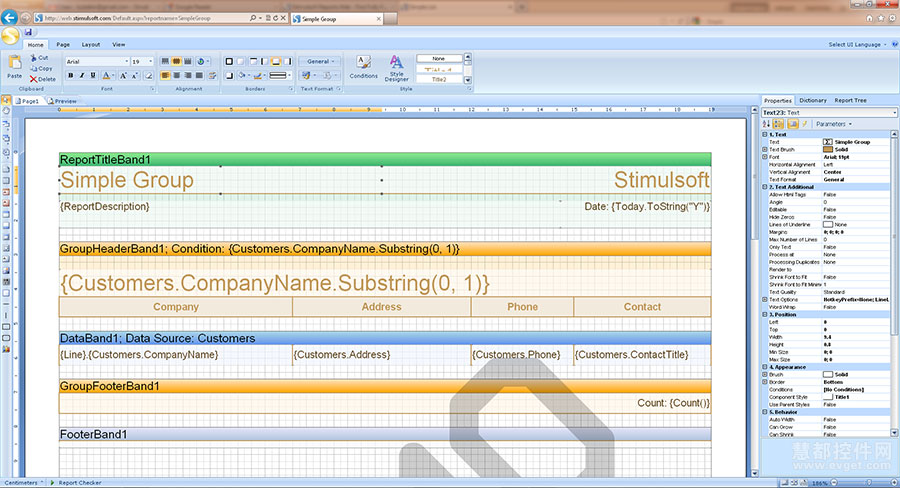Image resolution: width=900 pixels, height=488 pixels.
Task: Apply all borders to component
Action: 229,61
